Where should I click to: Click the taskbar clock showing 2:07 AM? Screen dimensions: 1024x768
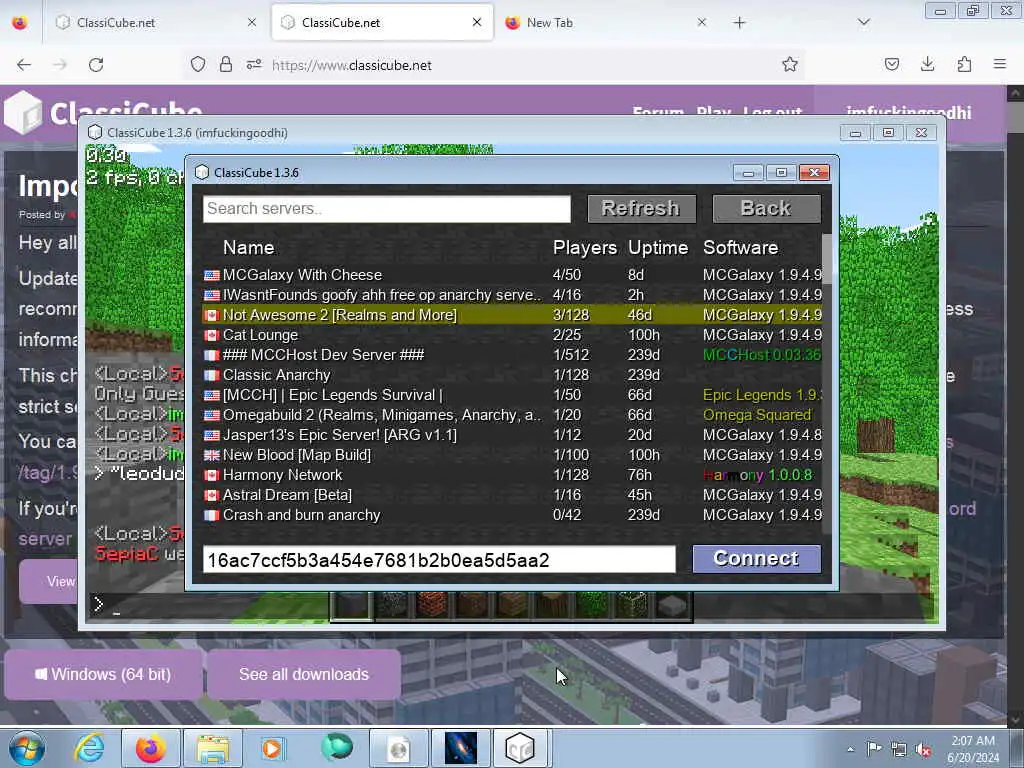click(x=973, y=749)
